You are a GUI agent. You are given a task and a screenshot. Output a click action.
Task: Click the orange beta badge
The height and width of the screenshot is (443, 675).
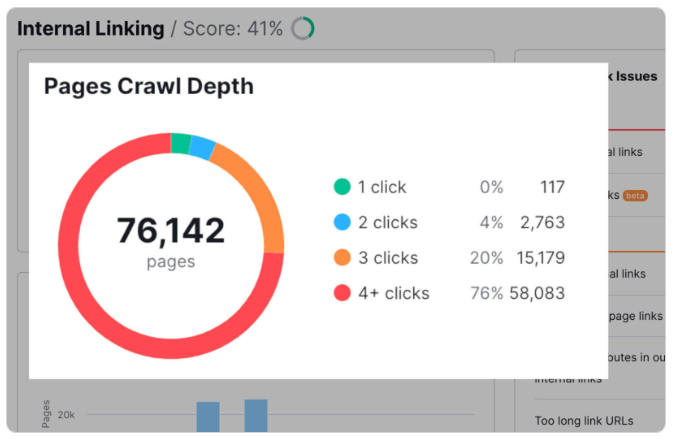pos(635,195)
